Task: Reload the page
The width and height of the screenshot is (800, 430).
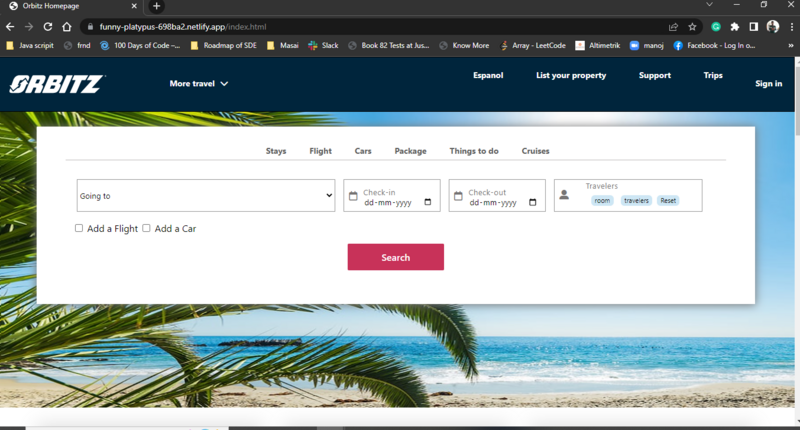Action: point(48,27)
